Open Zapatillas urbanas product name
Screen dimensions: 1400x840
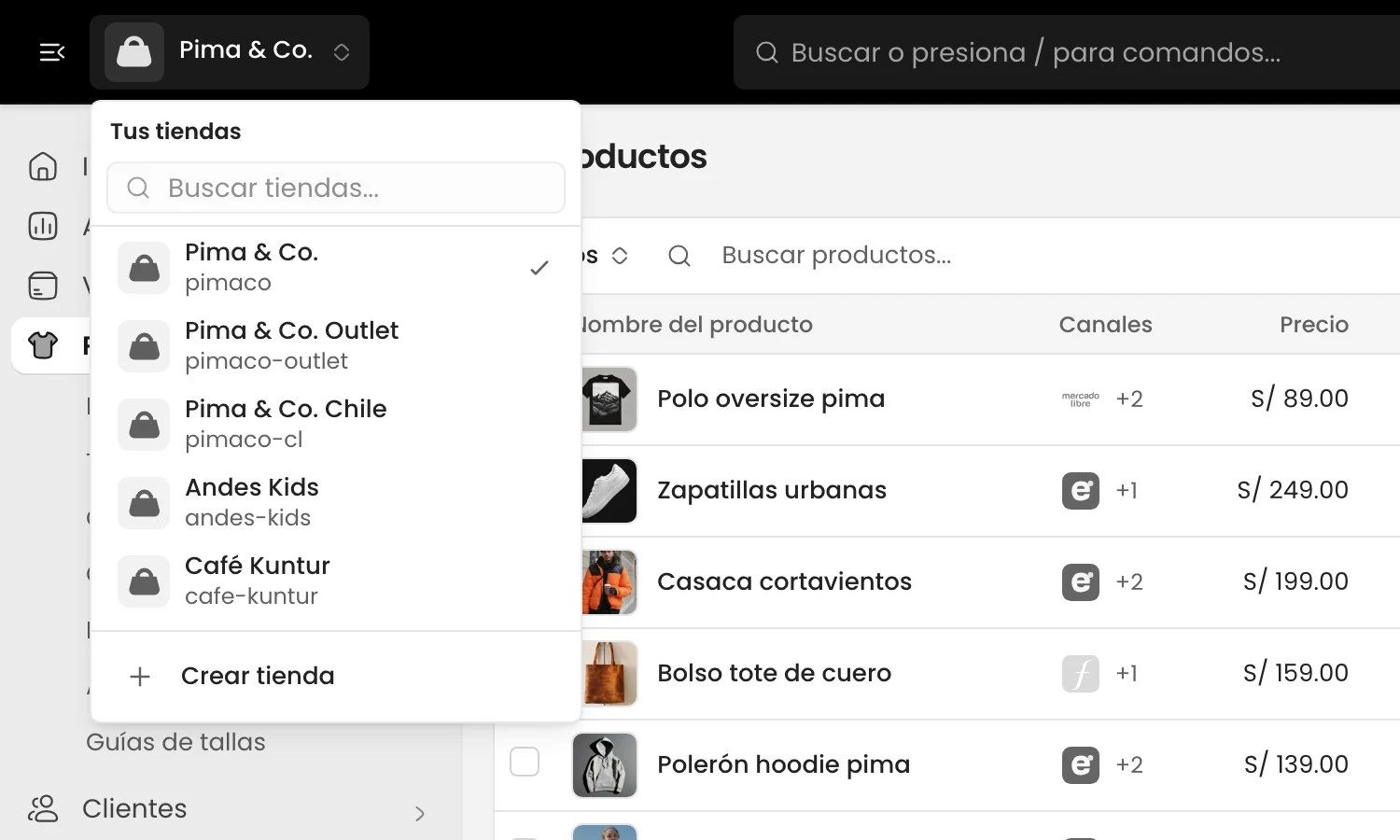(772, 490)
